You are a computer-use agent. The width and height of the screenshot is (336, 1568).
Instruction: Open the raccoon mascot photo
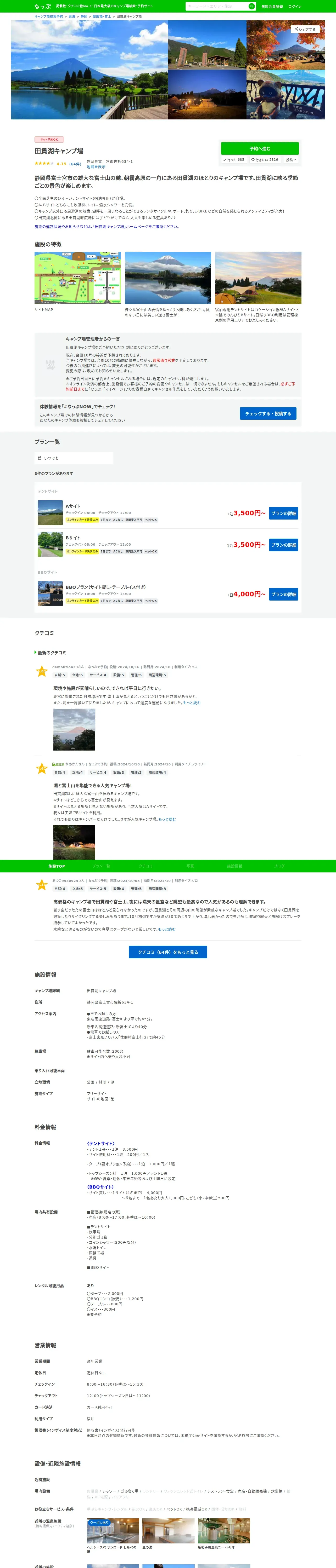click(285, 94)
